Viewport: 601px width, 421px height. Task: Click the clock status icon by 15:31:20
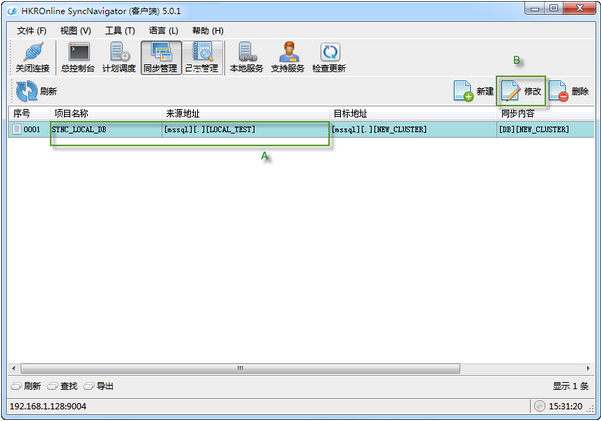539,406
